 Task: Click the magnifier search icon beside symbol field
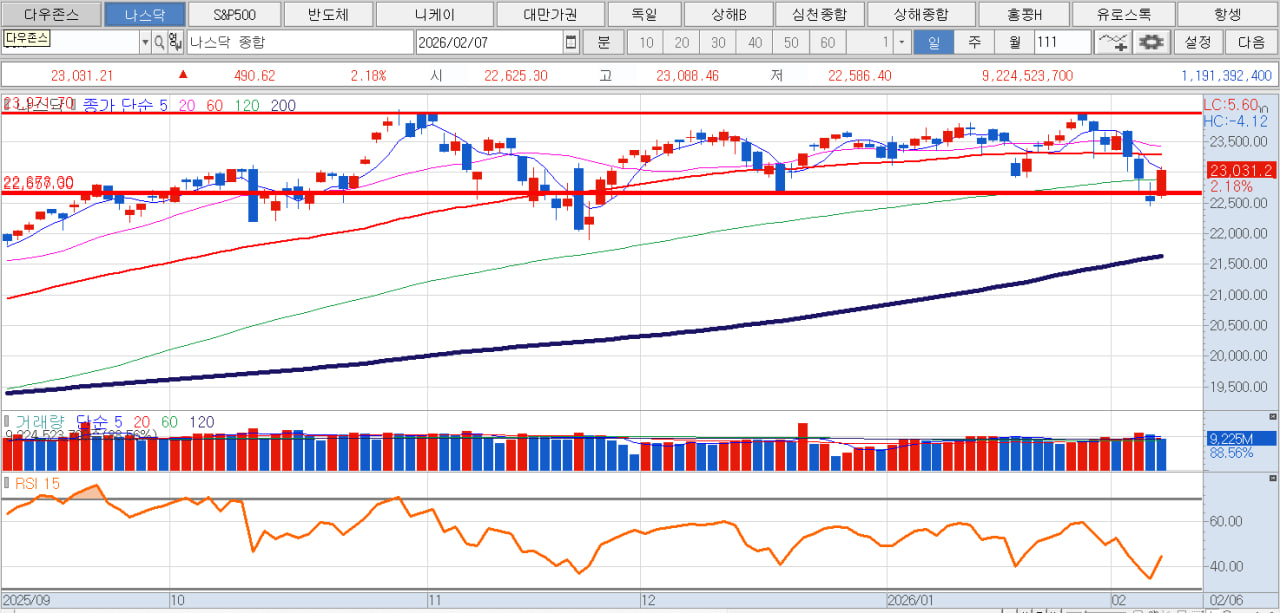159,42
